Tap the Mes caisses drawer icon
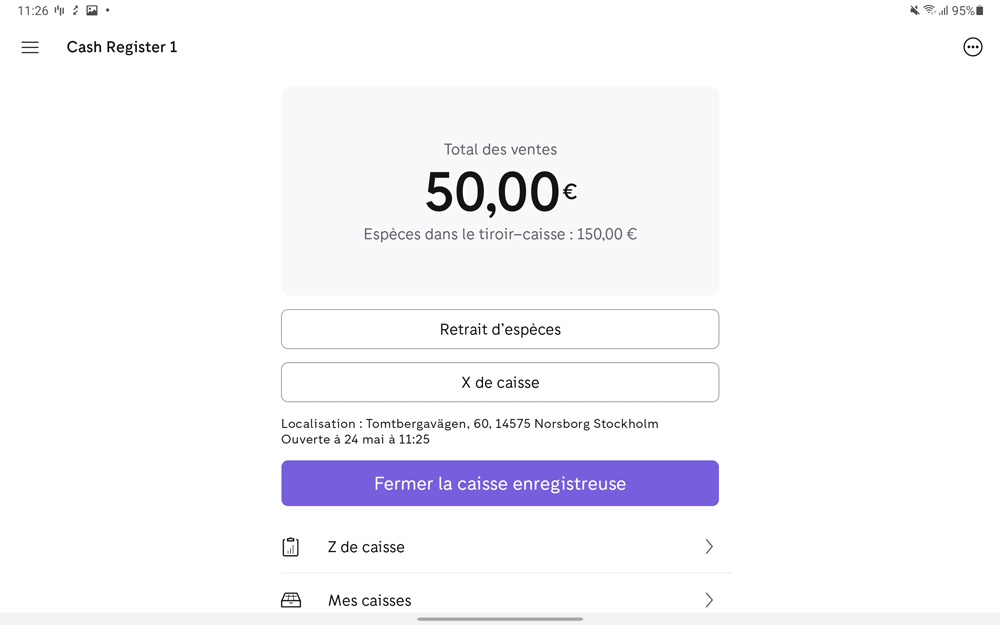This screenshot has height=625, width=1000. [291, 600]
